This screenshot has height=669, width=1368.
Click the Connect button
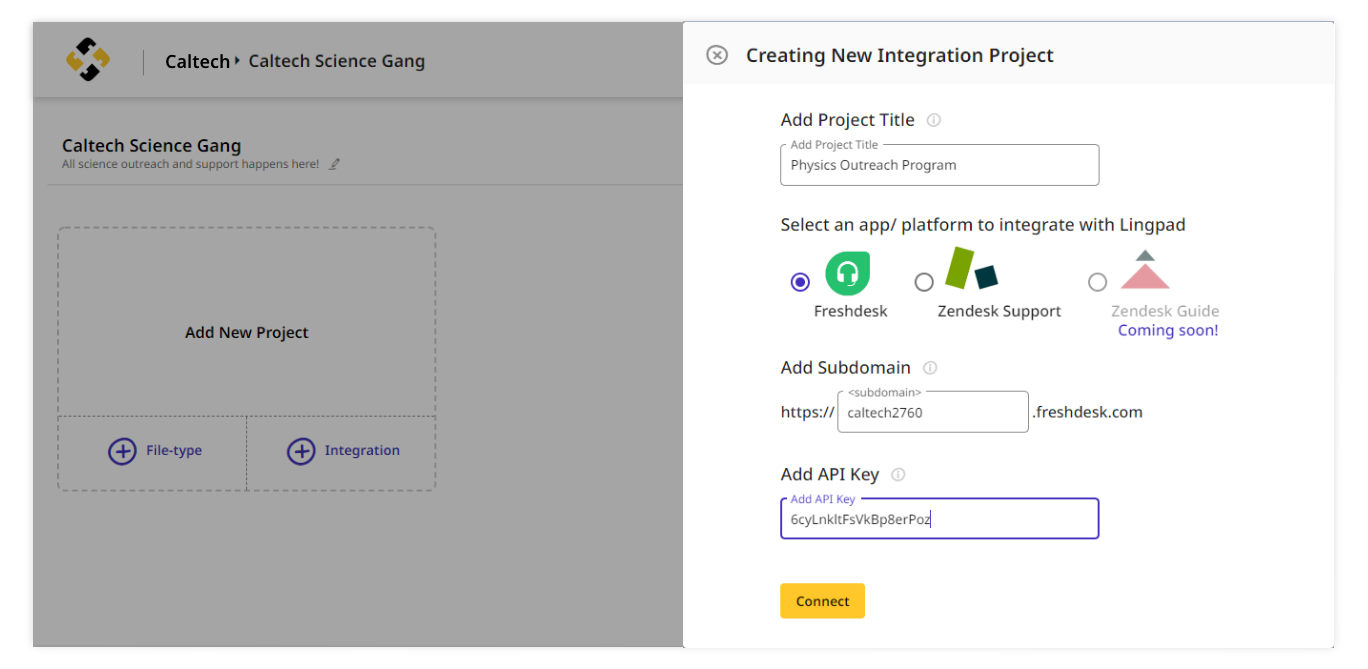coord(822,601)
